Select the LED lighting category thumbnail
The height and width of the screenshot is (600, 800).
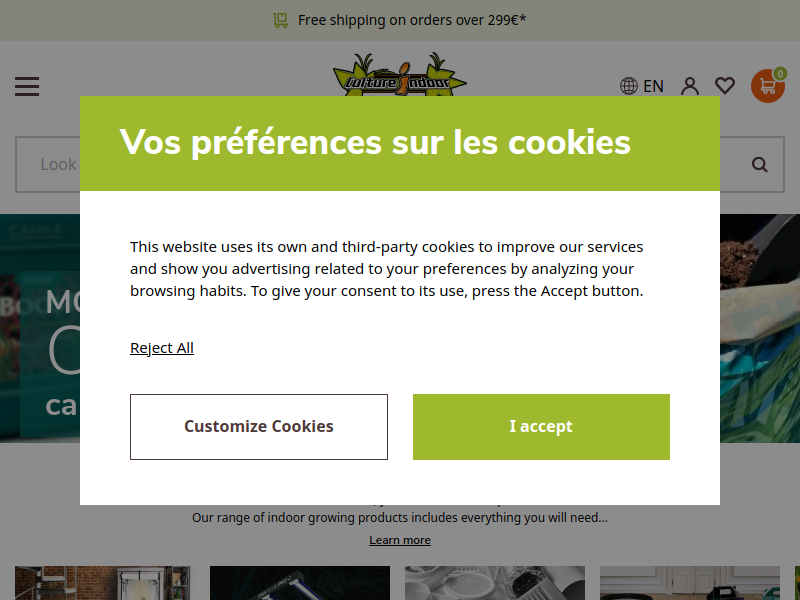tap(300, 583)
